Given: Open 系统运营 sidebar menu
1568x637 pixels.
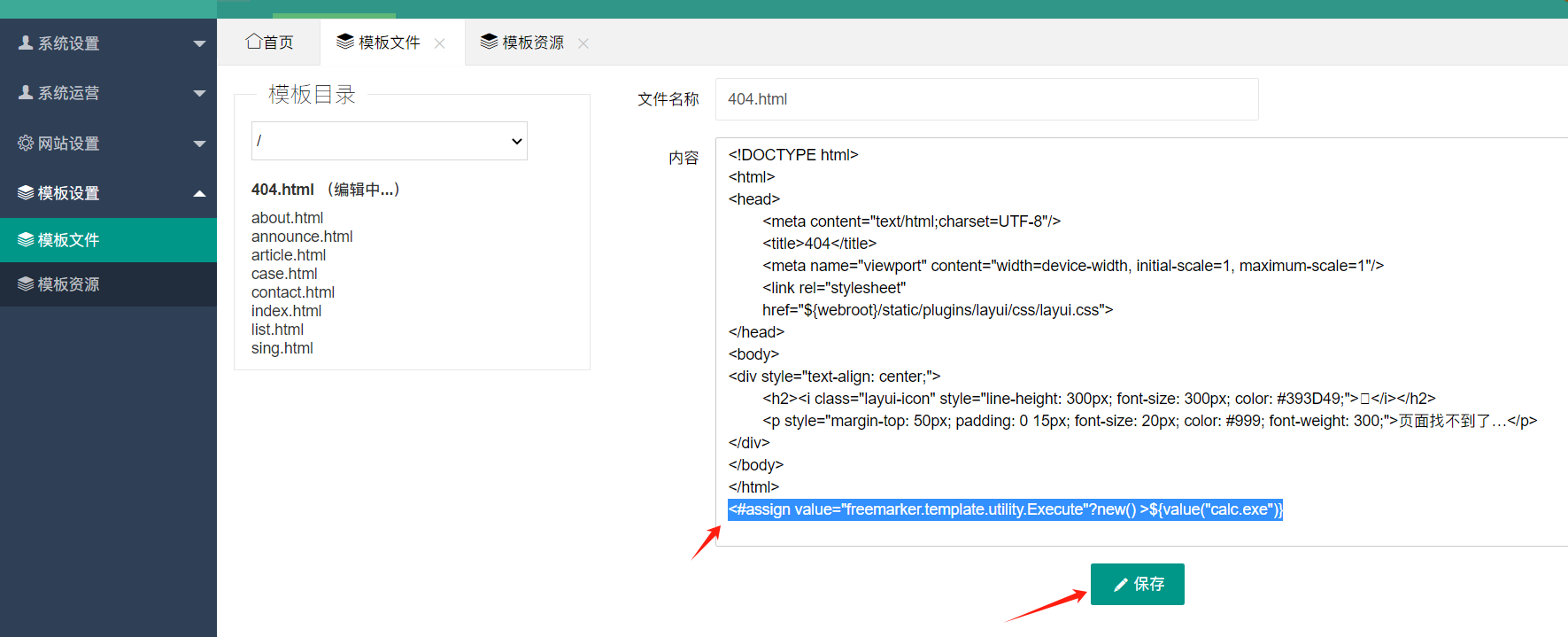Looking at the screenshot, I should (108, 93).
